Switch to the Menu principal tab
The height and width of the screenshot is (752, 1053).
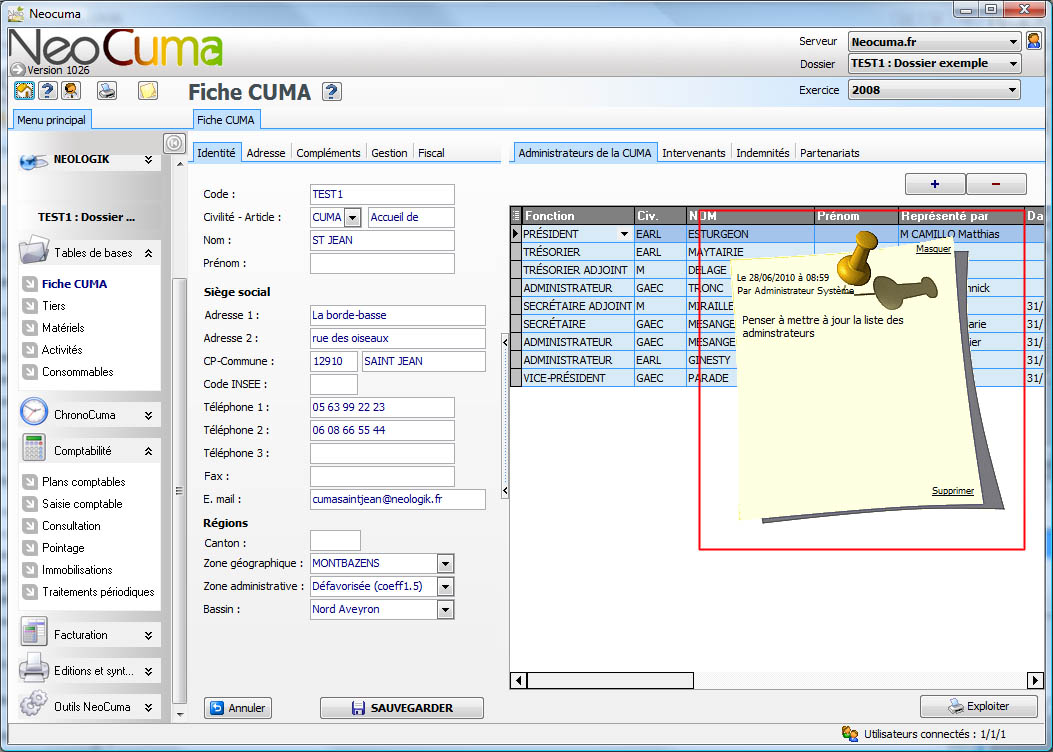pyautogui.click(x=51, y=120)
